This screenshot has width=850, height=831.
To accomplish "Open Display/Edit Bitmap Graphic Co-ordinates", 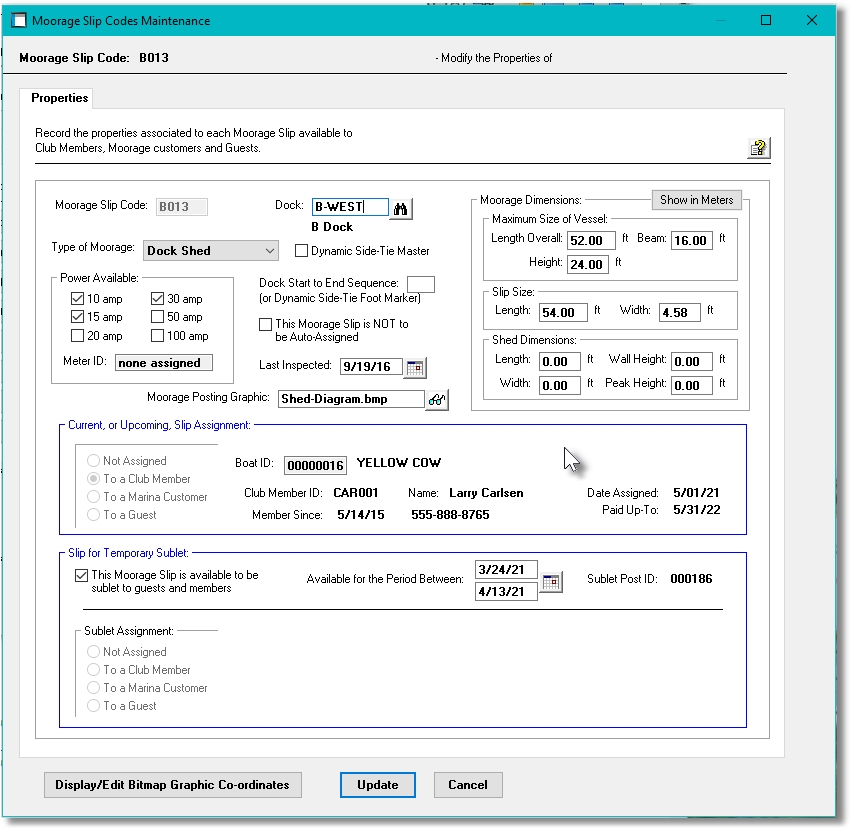I will [x=172, y=785].
